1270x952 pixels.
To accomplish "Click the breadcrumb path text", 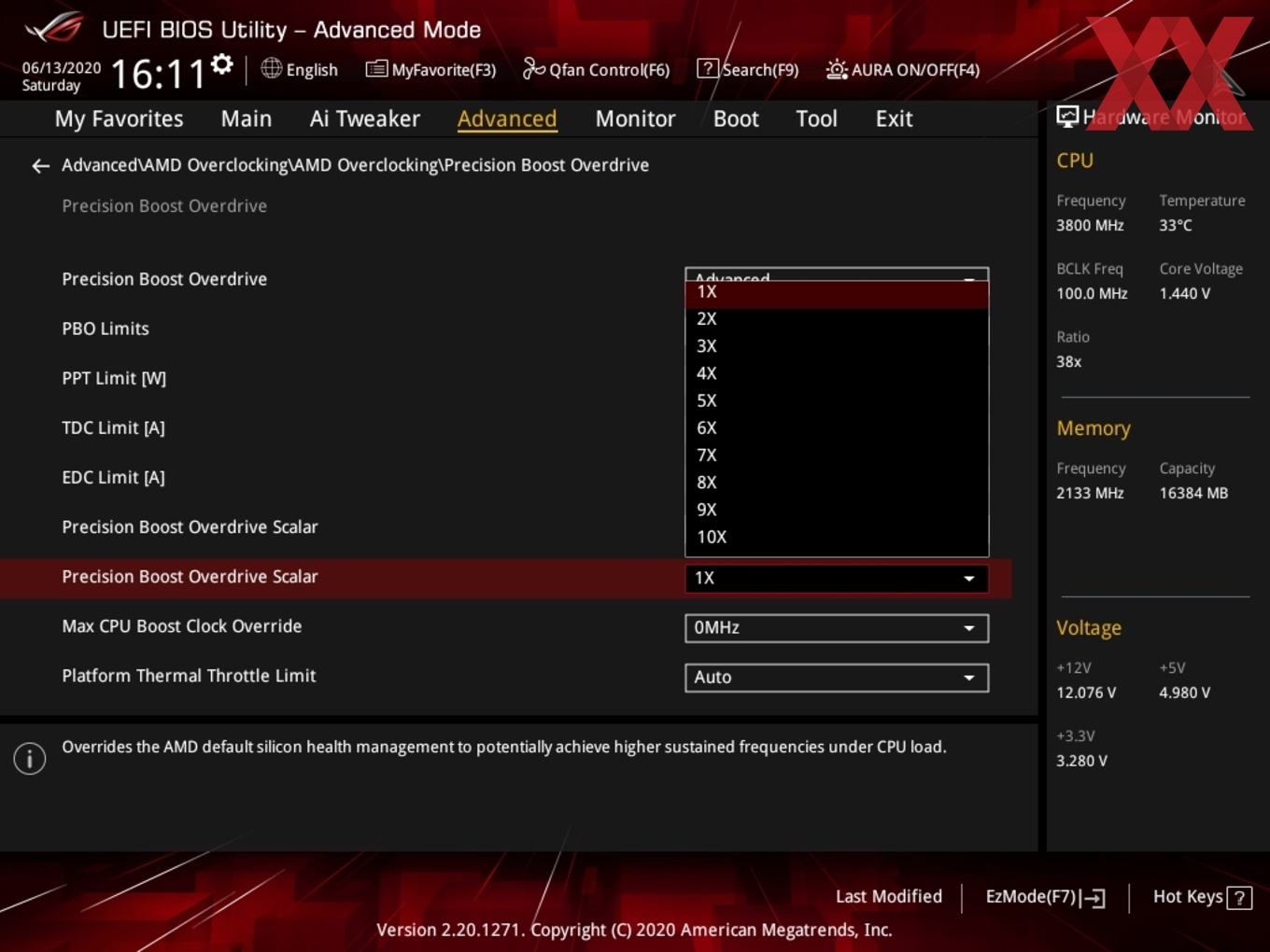I will [355, 165].
